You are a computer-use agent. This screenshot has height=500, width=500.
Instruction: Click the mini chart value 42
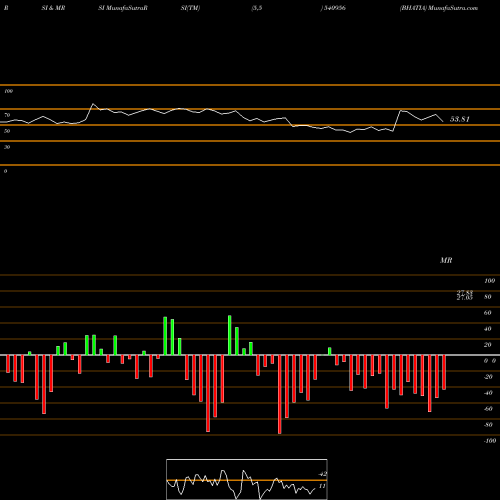click(322, 474)
